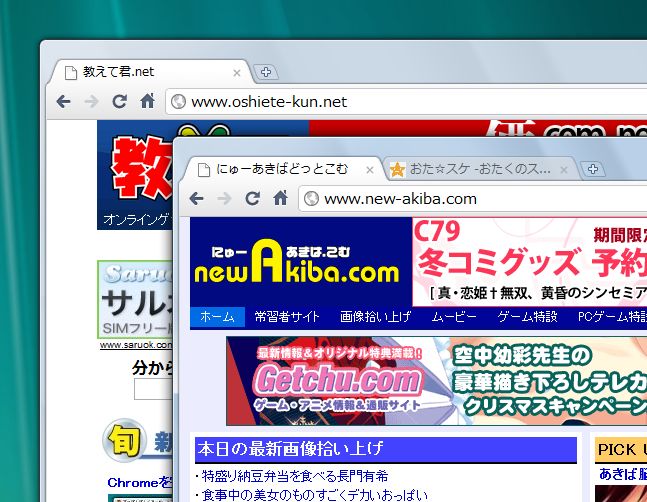Image resolution: width=647 pixels, height=502 pixels.
Task: Select the にゅーあきばどっとこむ tab
Action: click(284, 169)
